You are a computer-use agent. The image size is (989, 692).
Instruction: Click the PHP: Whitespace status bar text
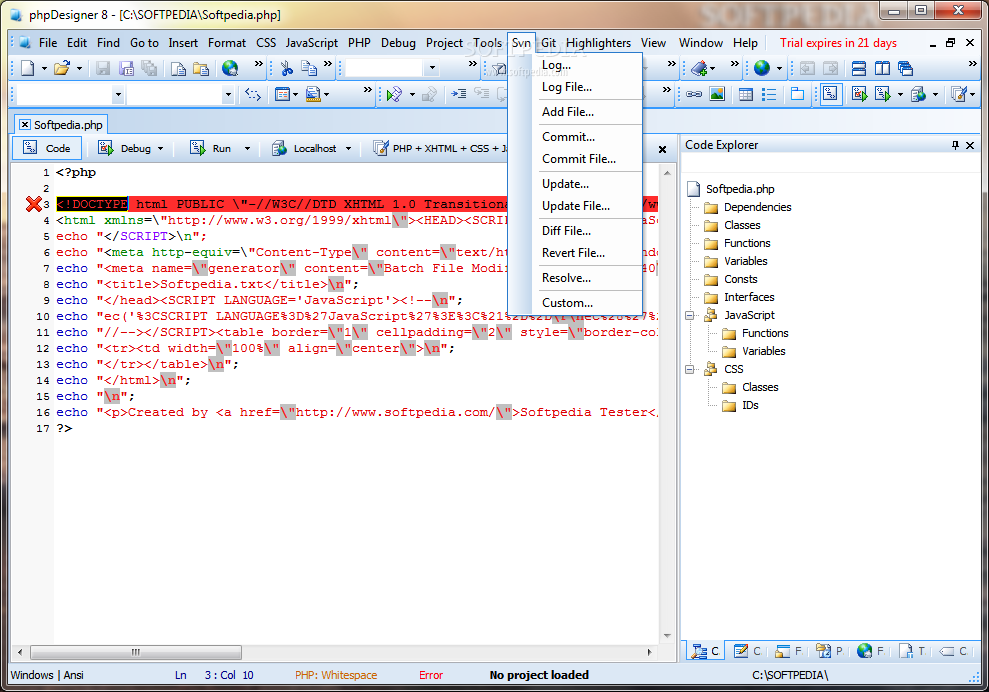336,675
